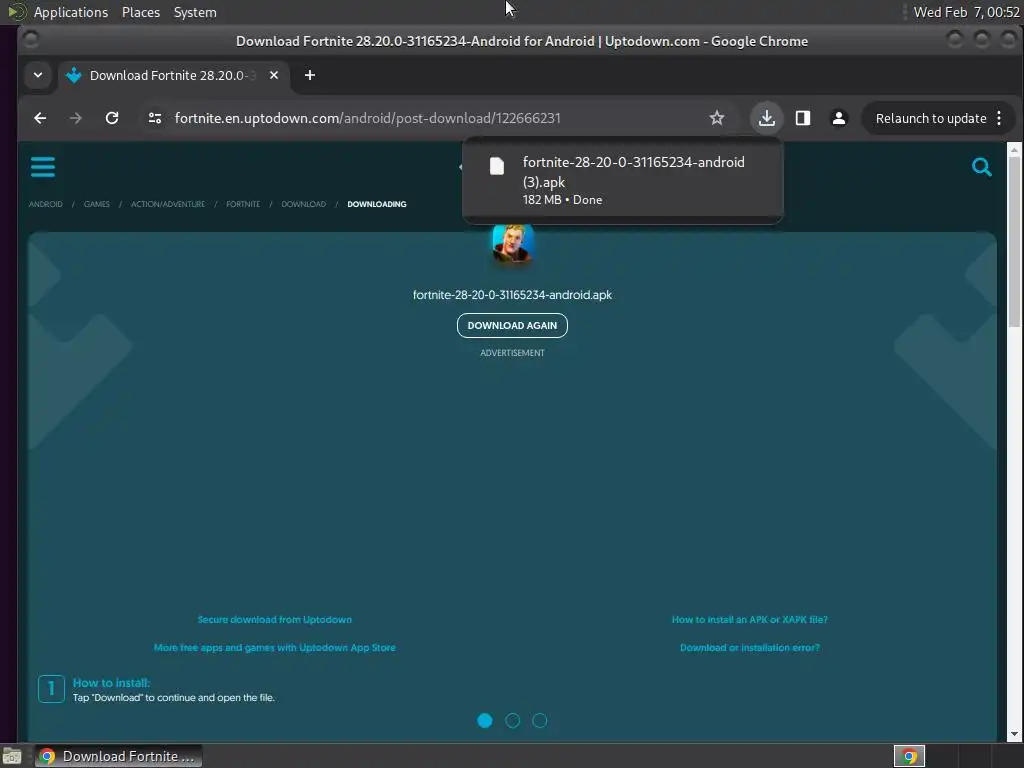The image size is (1024, 768).
Task: Click the browser back arrow
Action: click(x=40, y=118)
